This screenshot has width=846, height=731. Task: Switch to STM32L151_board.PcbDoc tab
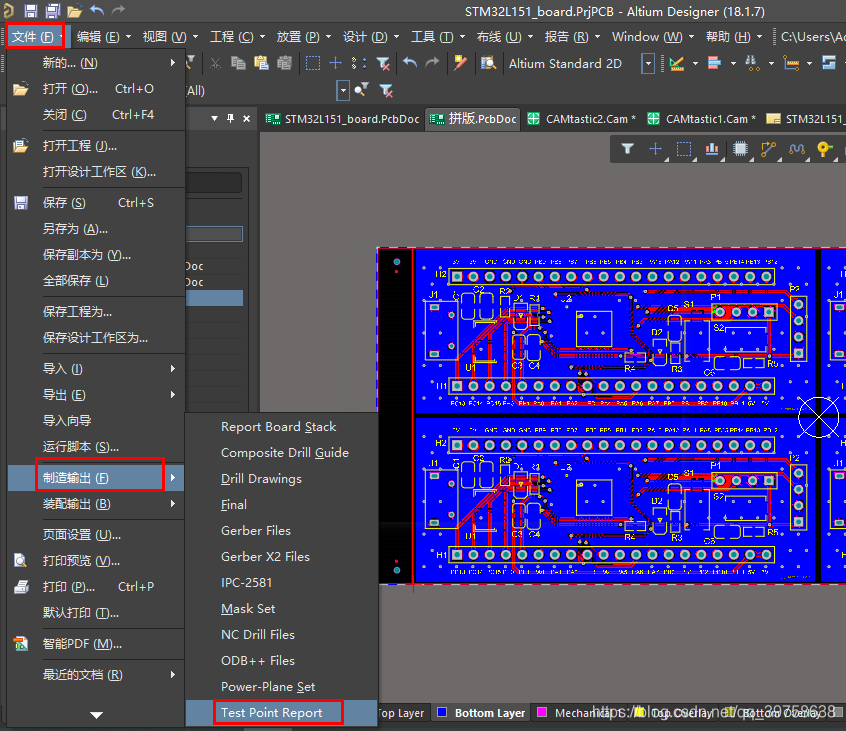[x=343, y=119]
